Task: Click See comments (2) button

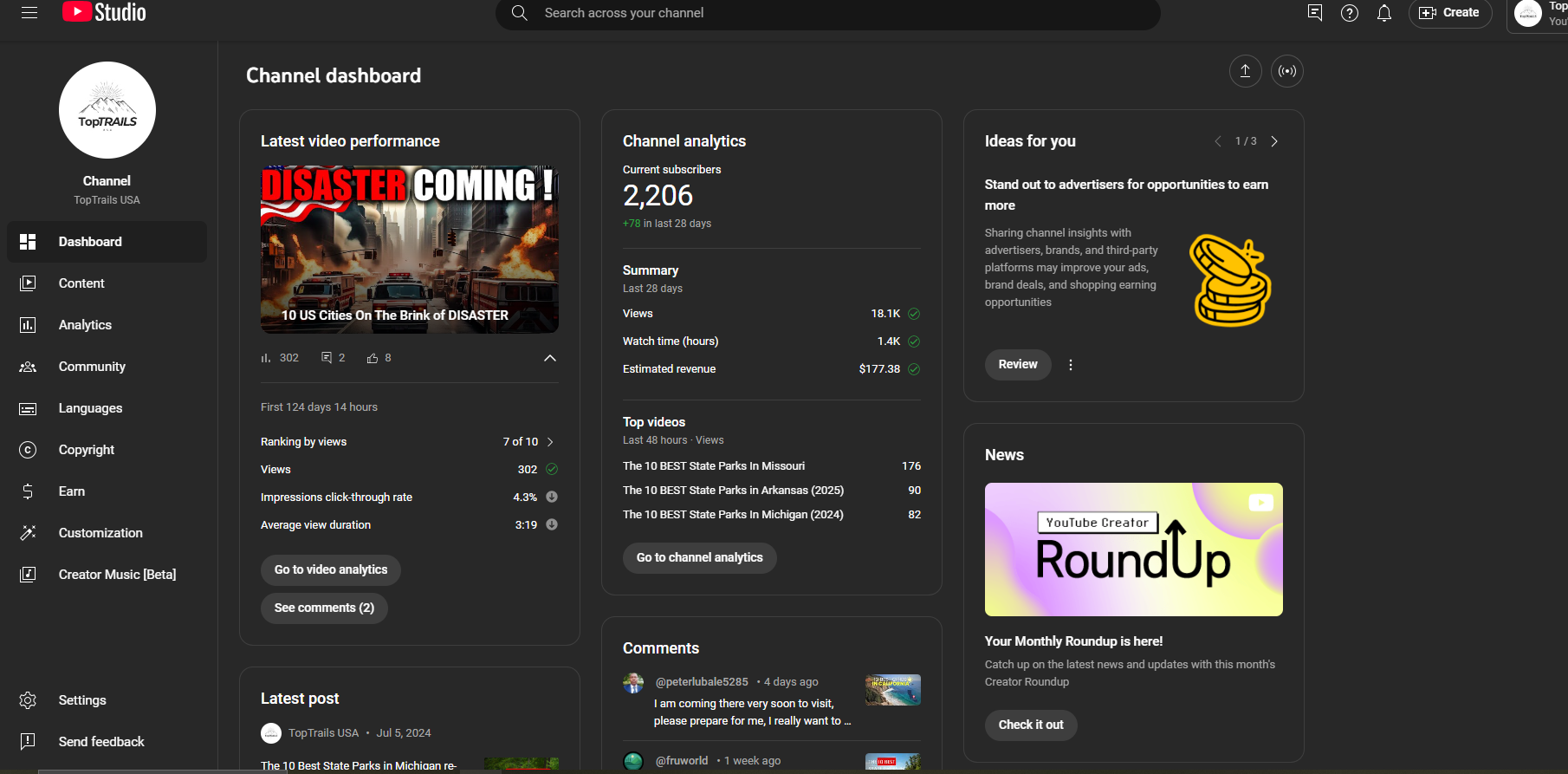Action: tap(324, 608)
